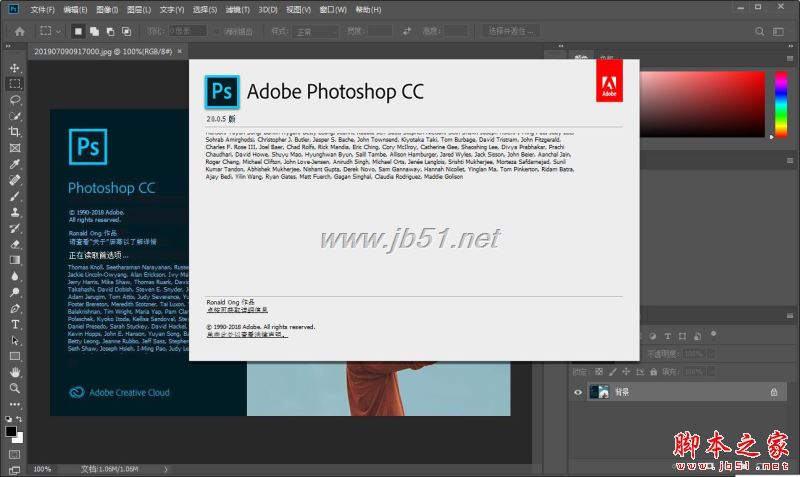Choose 'Intersect with selection' mode
The image size is (800, 477).
(x=126, y=32)
